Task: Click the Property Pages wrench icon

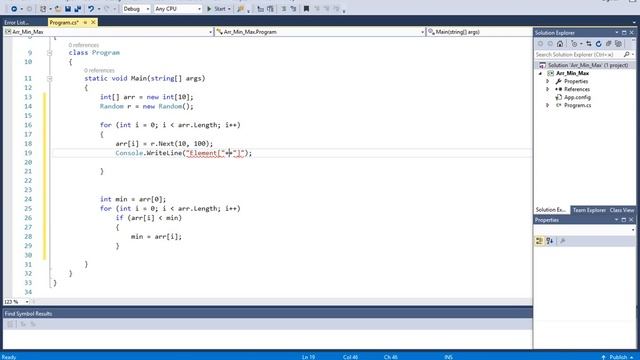Action: click(x=562, y=241)
